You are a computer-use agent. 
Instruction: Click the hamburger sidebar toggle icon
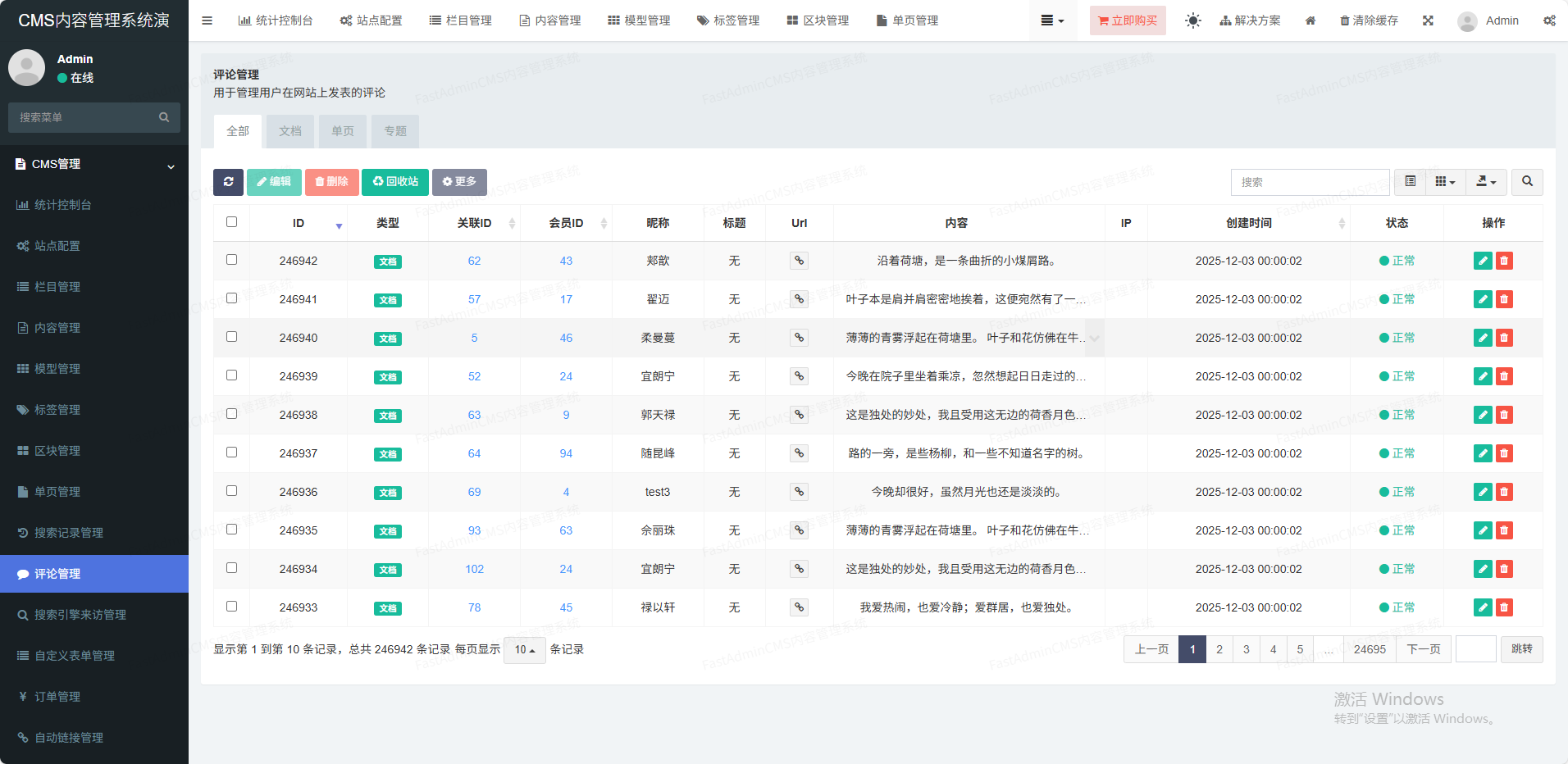click(207, 20)
